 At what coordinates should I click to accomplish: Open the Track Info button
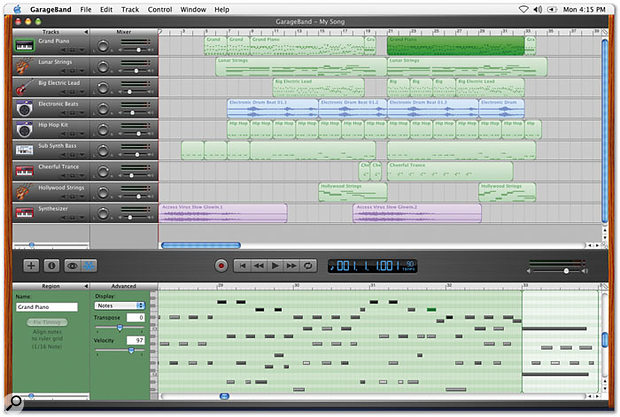tap(51, 266)
